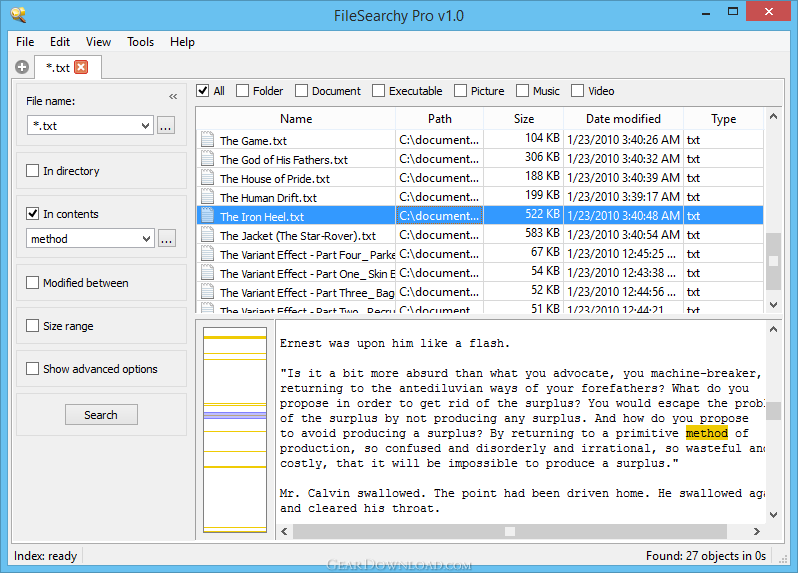Click file icon of The Human Drift.txt

point(207,196)
